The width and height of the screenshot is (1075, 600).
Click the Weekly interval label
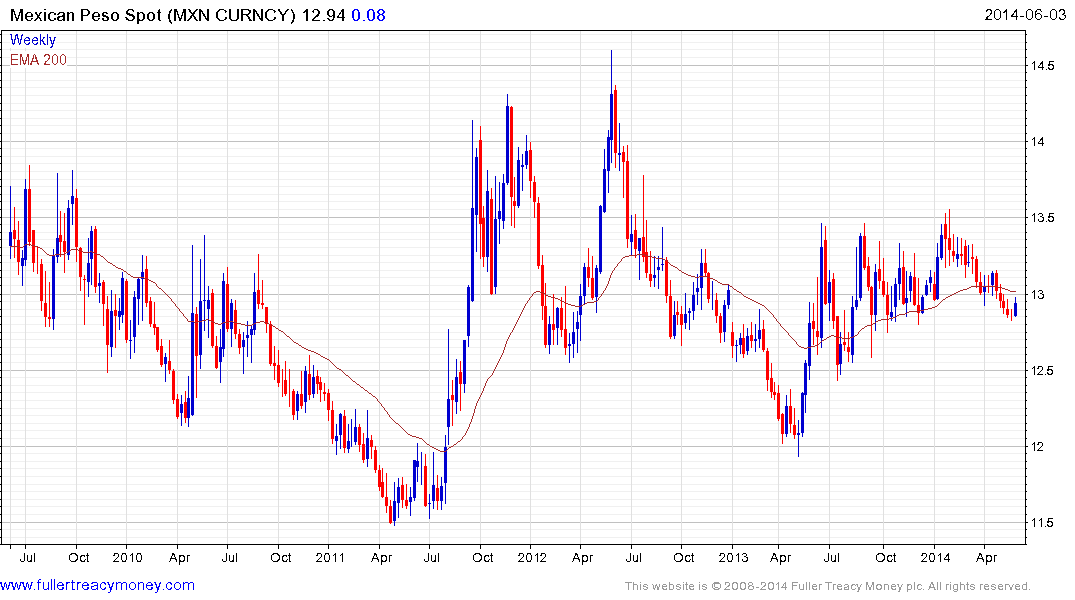[x=33, y=40]
